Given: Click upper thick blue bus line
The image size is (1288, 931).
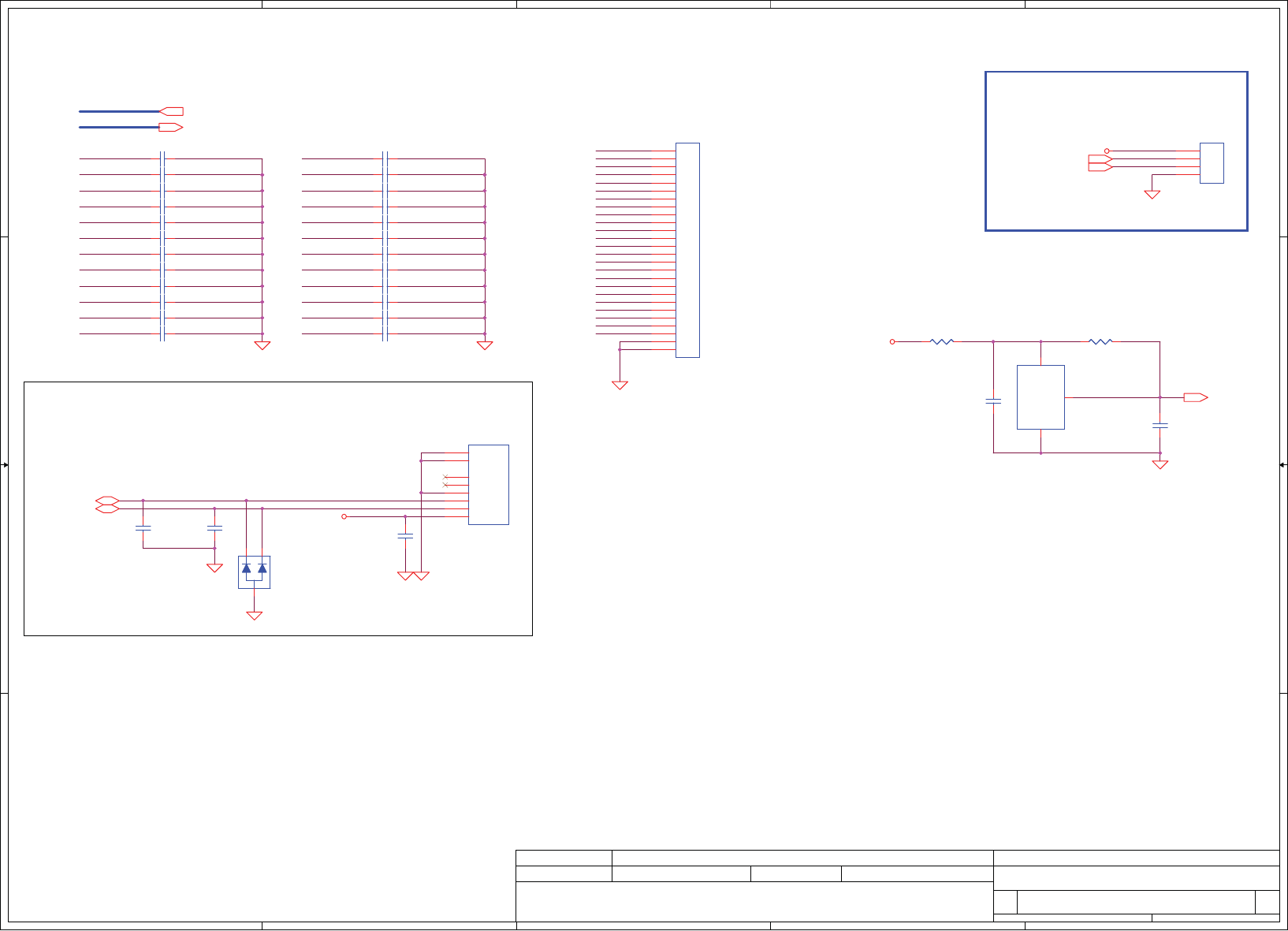Looking at the screenshot, I should tap(119, 111).
